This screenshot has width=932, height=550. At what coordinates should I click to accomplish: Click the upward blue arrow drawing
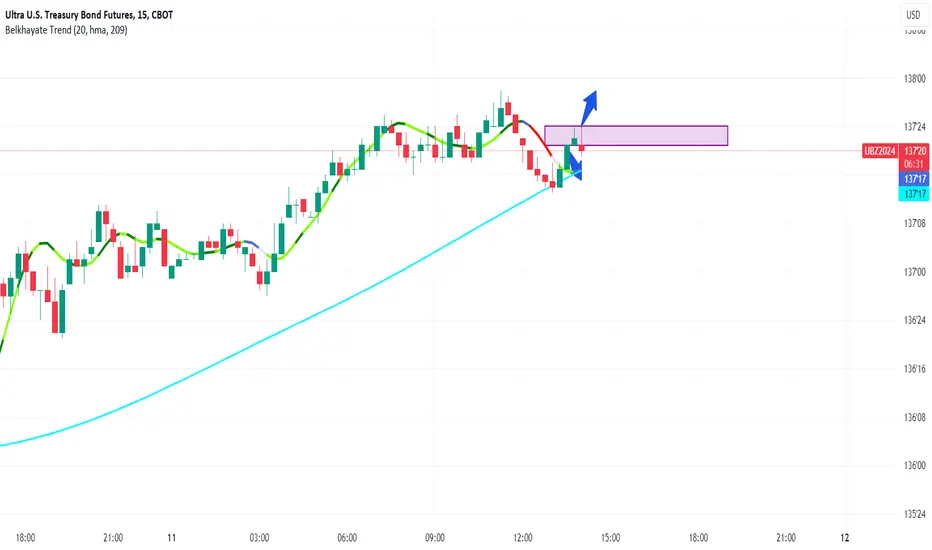(589, 108)
